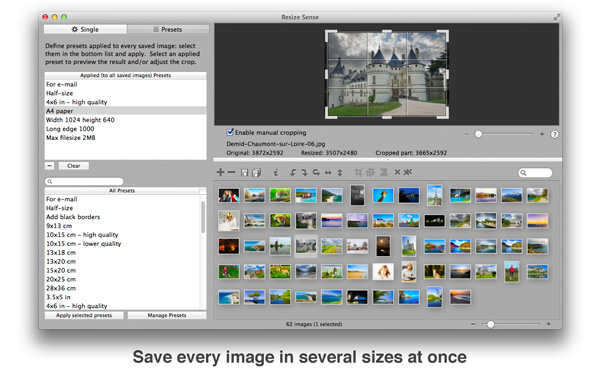Select 3.5x5 in preset
This screenshot has width=600, height=375.
click(x=122, y=297)
